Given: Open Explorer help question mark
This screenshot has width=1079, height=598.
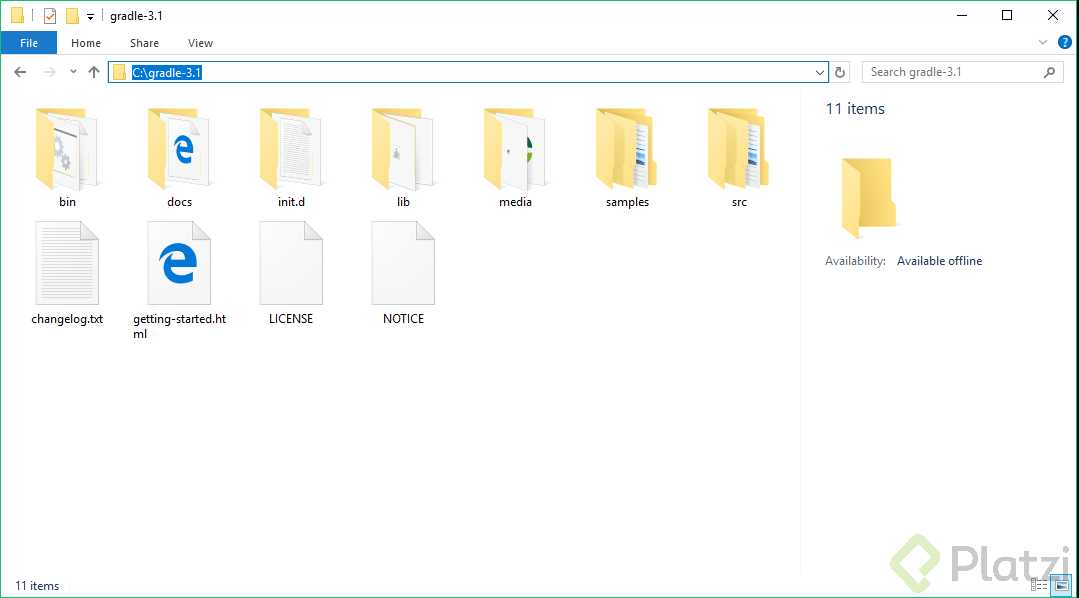Looking at the screenshot, I should (x=1065, y=43).
